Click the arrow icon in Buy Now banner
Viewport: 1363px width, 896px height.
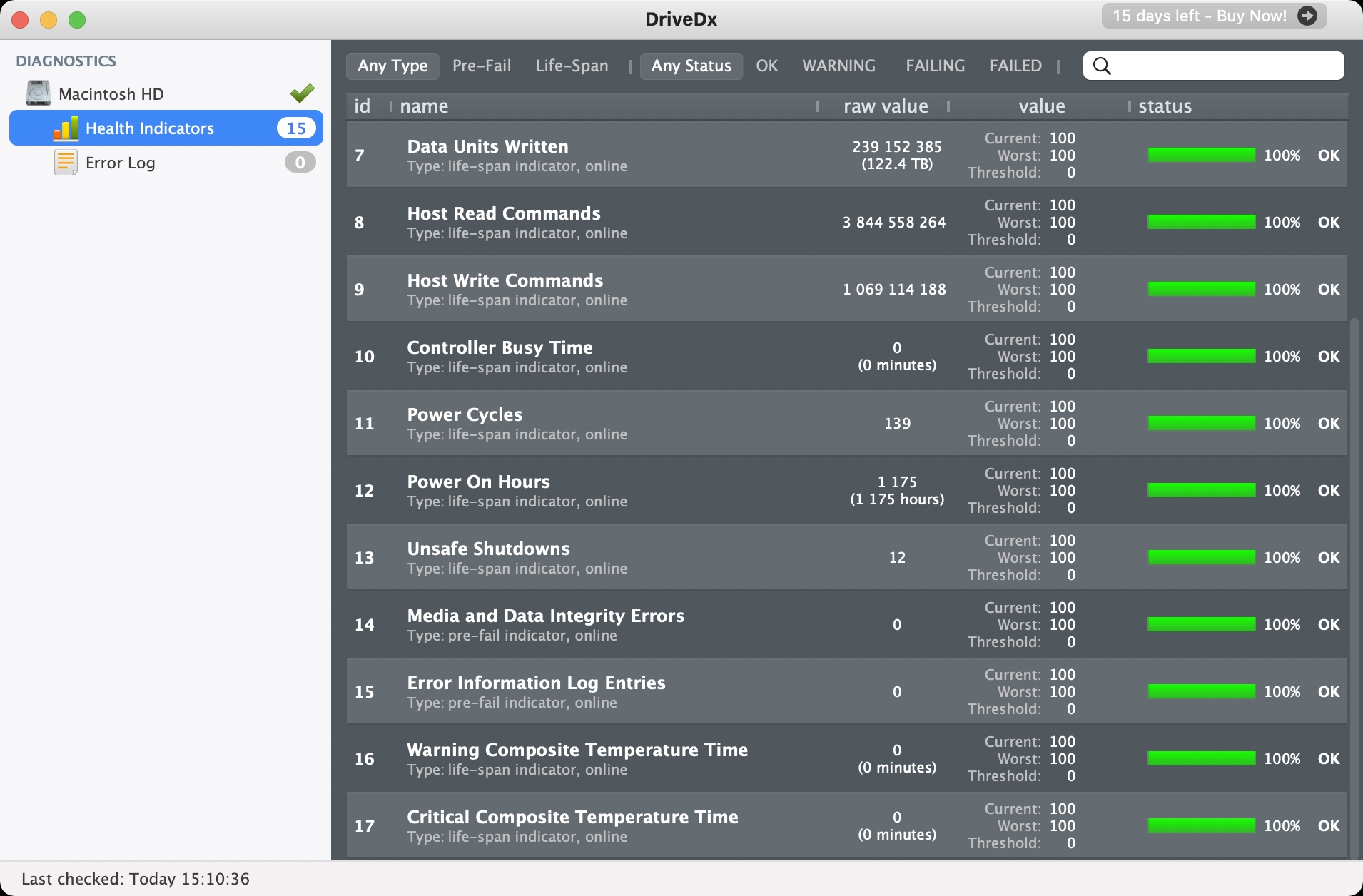tap(1307, 16)
